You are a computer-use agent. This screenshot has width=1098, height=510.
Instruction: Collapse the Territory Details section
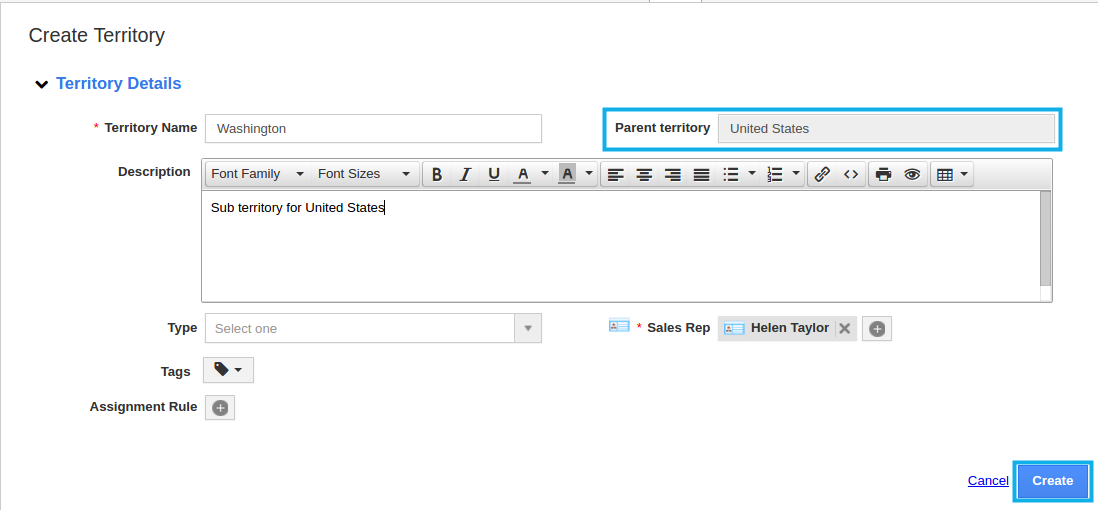[x=42, y=85]
